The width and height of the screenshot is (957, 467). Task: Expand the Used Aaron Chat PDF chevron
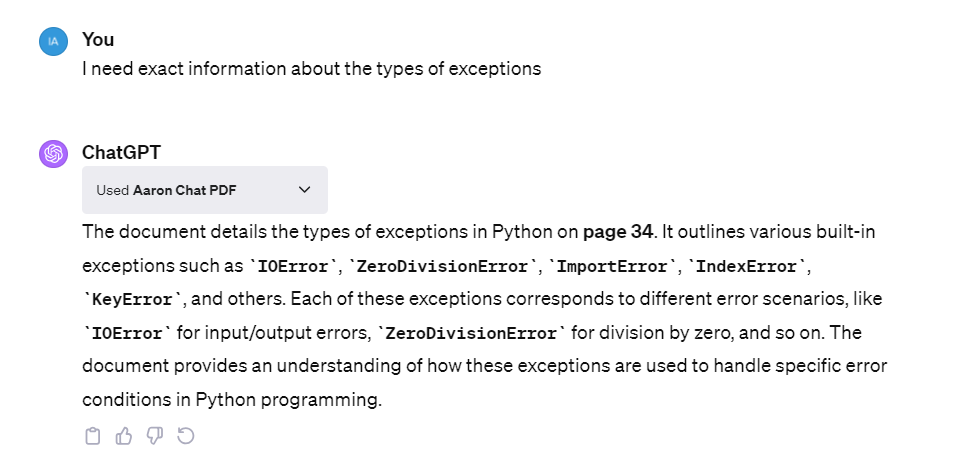[305, 190]
